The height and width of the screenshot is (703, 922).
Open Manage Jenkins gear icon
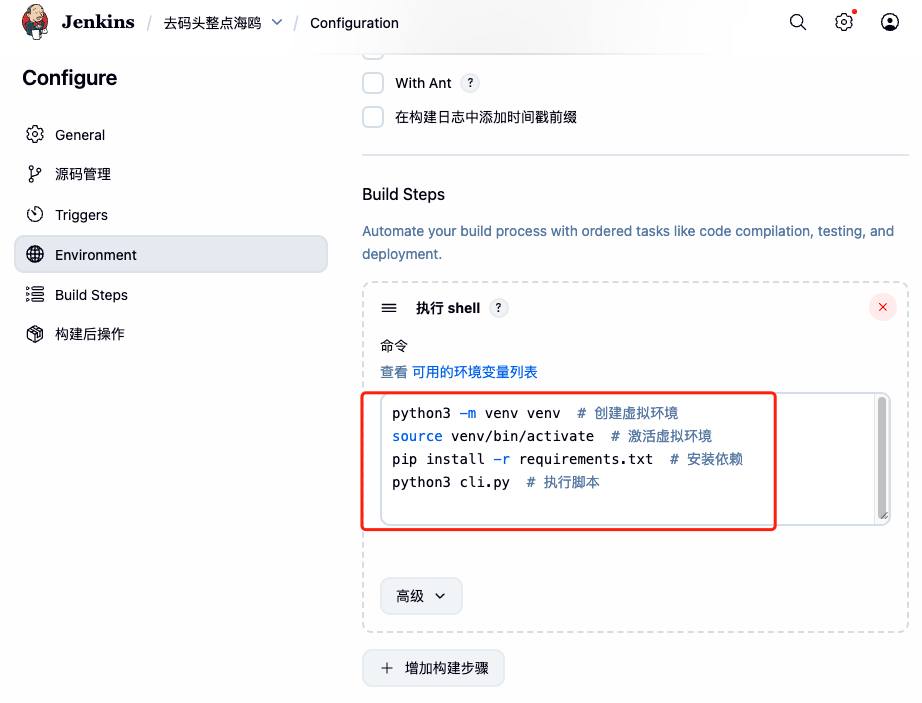[x=844, y=22]
